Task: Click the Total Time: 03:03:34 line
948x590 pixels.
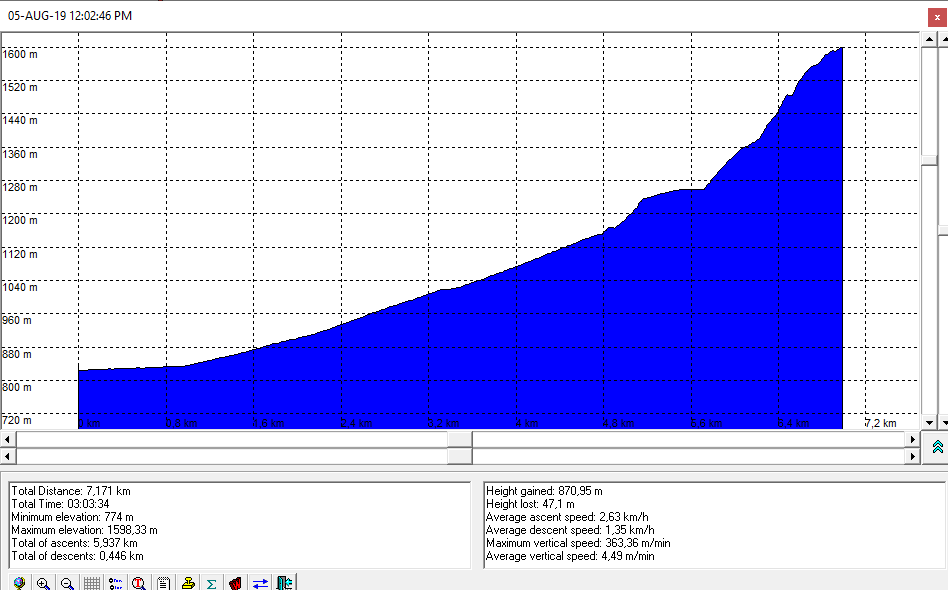Action: (x=60, y=504)
